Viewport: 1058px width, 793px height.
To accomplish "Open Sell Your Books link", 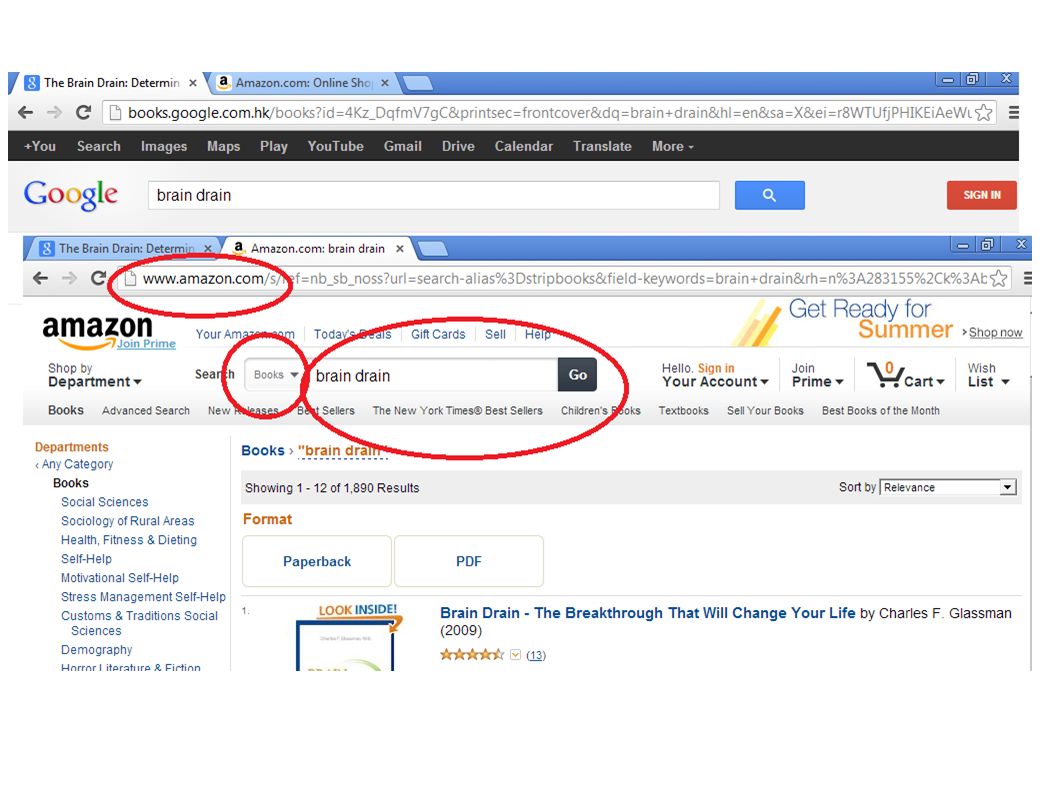I will pos(765,410).
